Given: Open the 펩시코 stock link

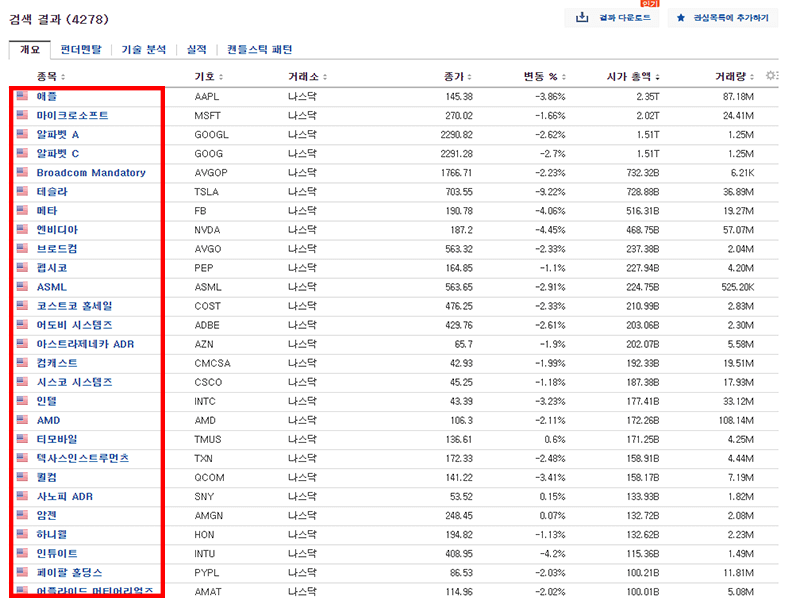Looking at the screenshot, I should [52, 268].
